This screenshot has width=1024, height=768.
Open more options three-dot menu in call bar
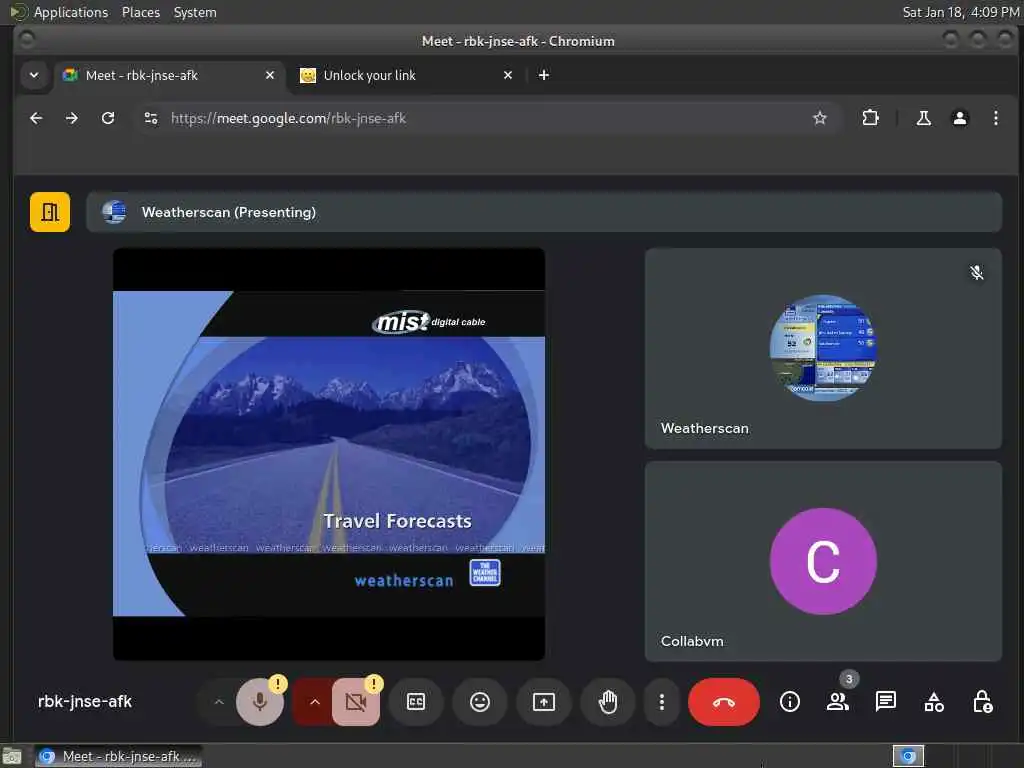[662, 702]
